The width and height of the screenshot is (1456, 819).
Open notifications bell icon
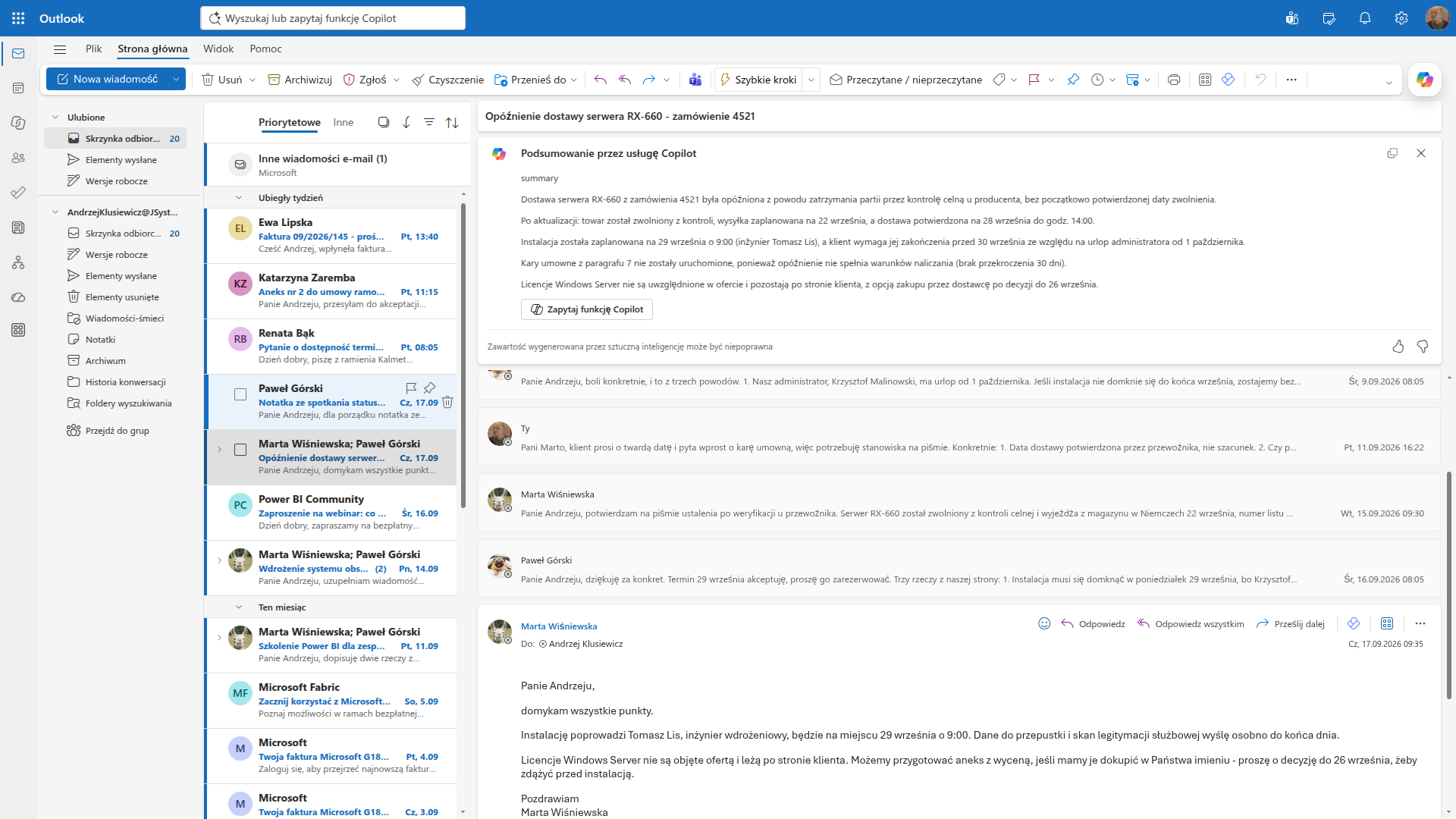pos(1365,18)
